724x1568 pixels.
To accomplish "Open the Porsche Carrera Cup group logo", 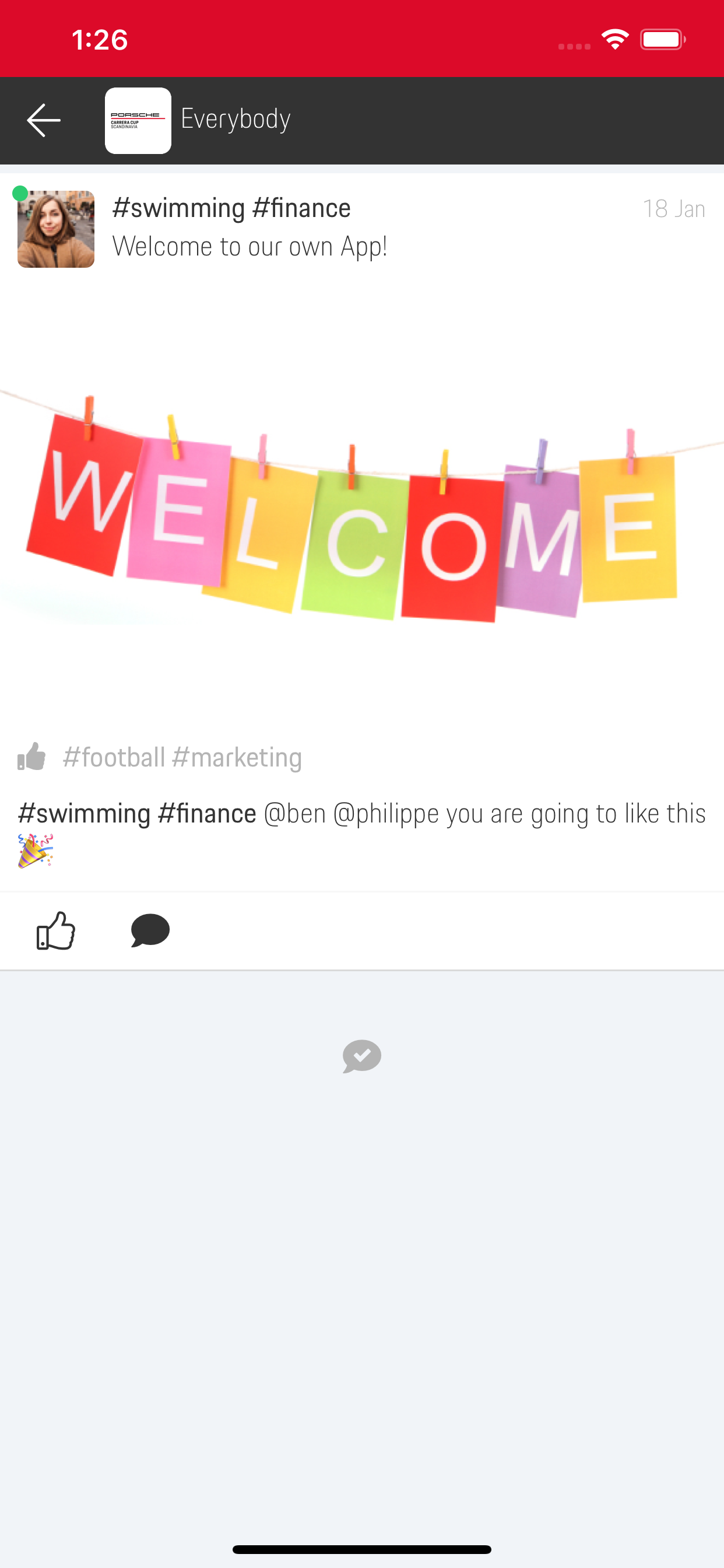I will 138,121.
